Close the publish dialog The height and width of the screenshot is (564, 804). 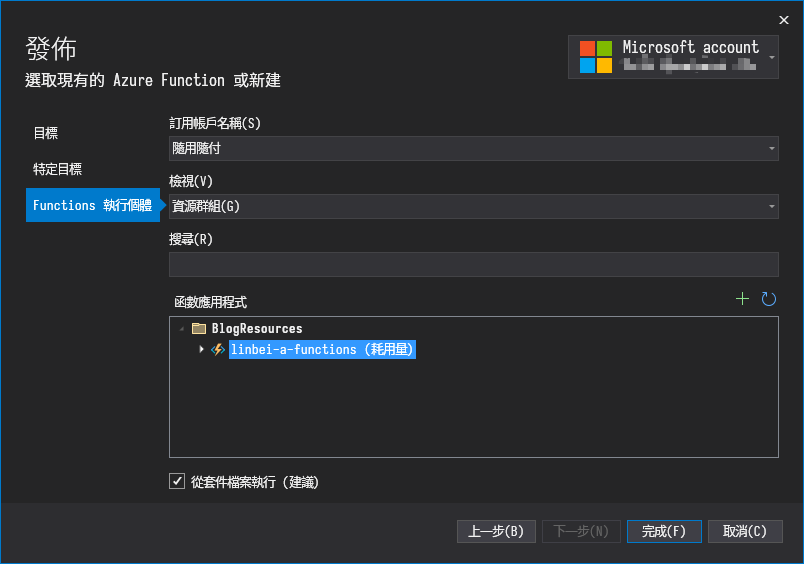click(x=783, y=20)
